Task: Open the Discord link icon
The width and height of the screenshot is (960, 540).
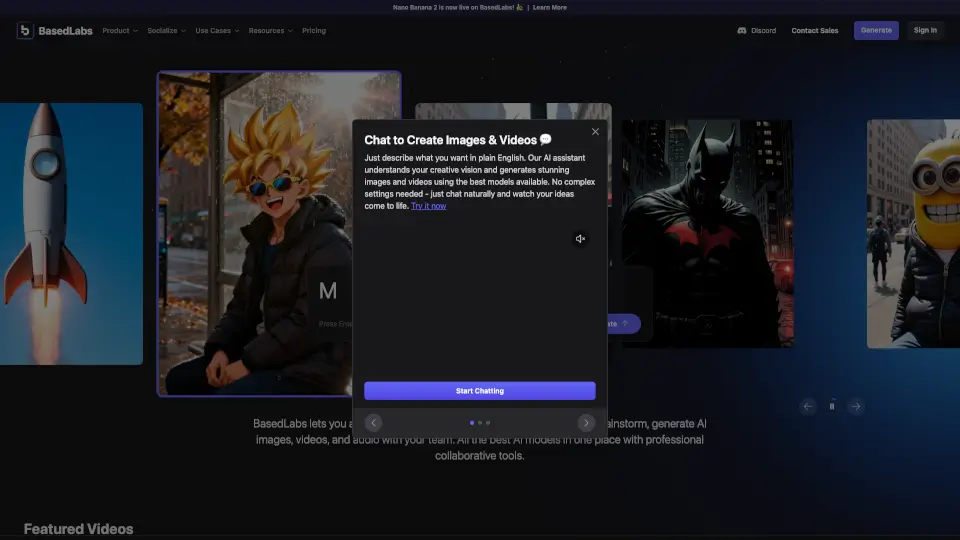Action: pyautogui.click(x=742, y=31)
